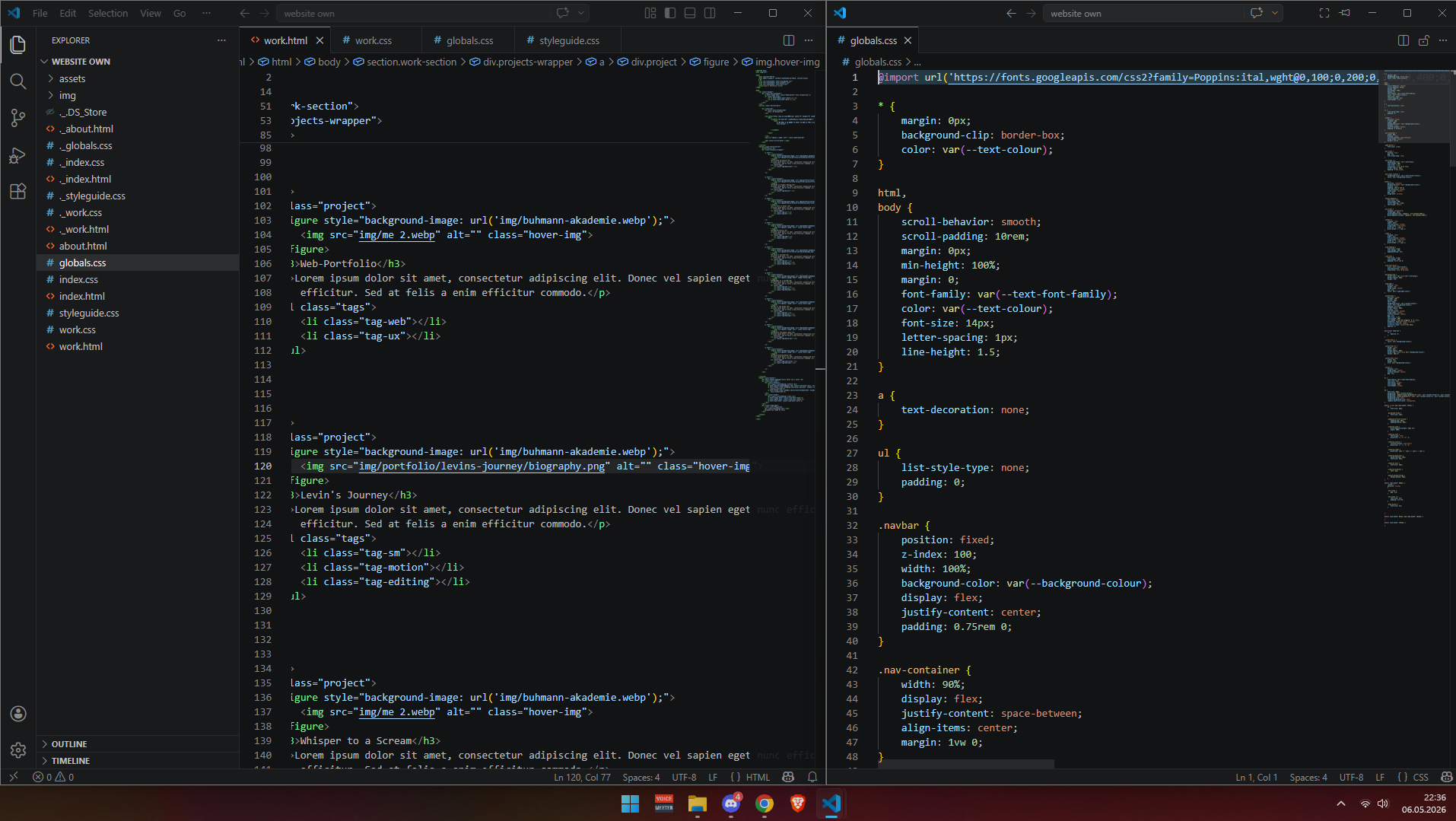
Task: Switch to the styleguide.css tab
Action: coord(569,40)
